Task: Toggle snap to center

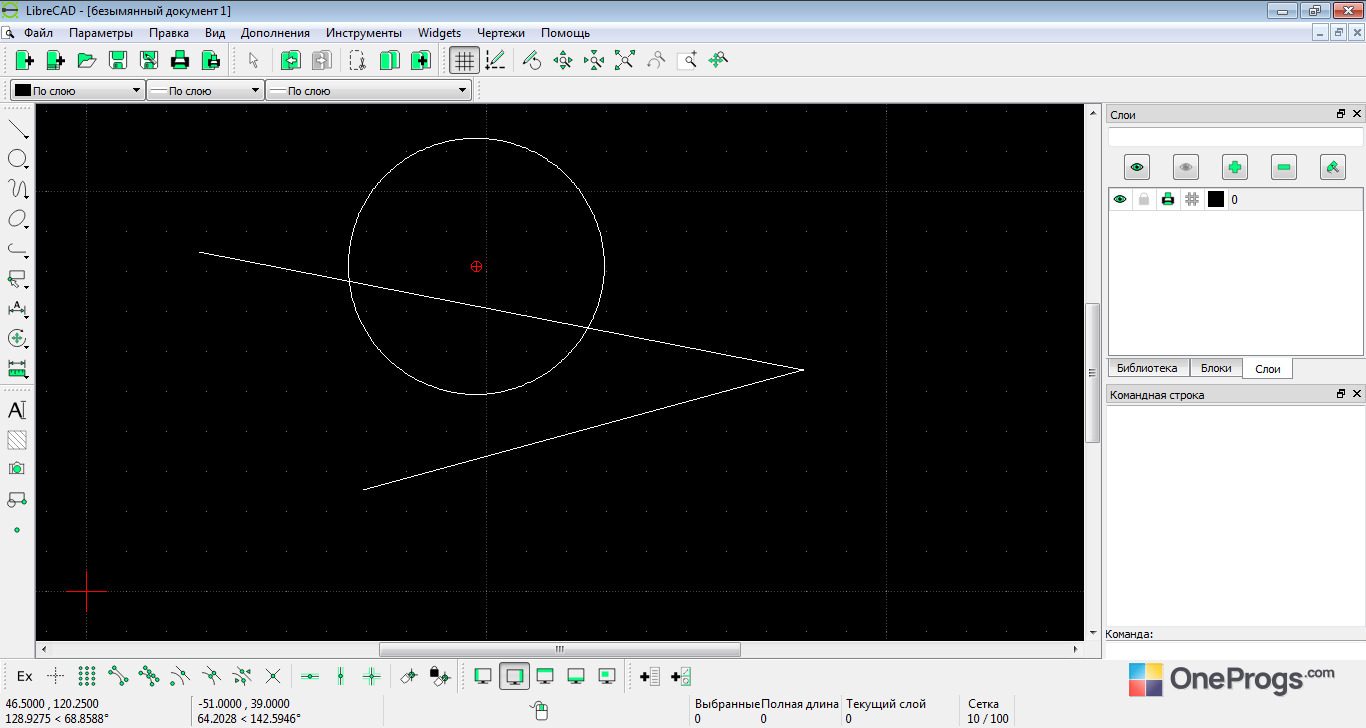Action: tap(180, 677)
